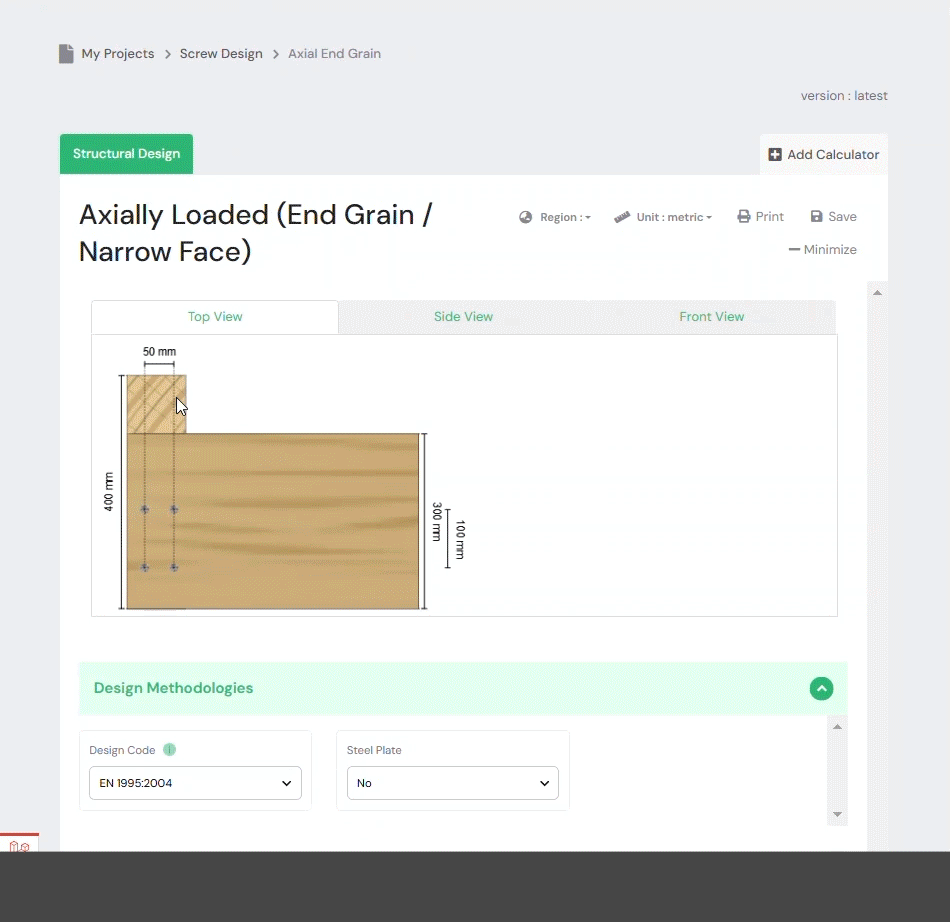Click the methodologies scrollbar up arrow
The height and width of the screenshot is (922, 950).
(837, 727)
